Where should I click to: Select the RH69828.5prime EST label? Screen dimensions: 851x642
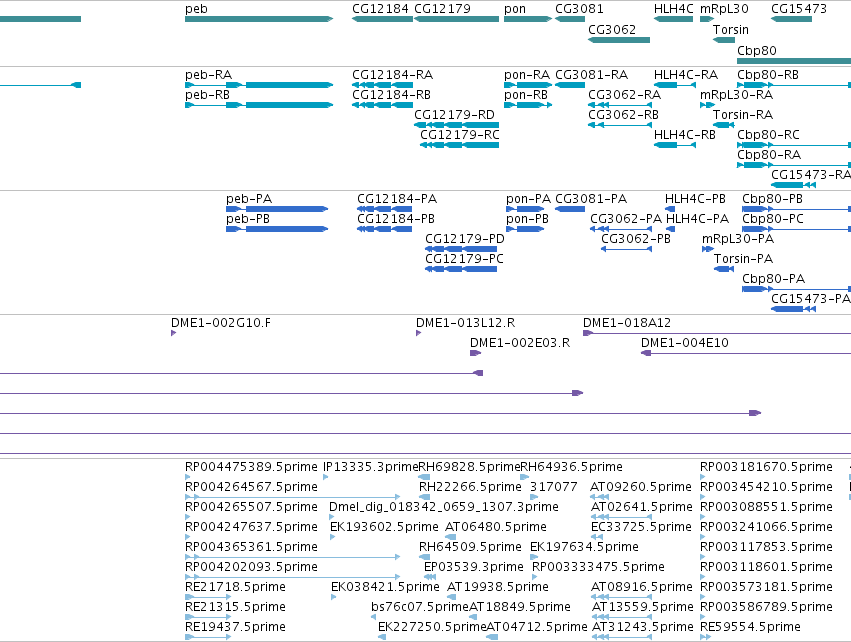click(x=469, y=467)
